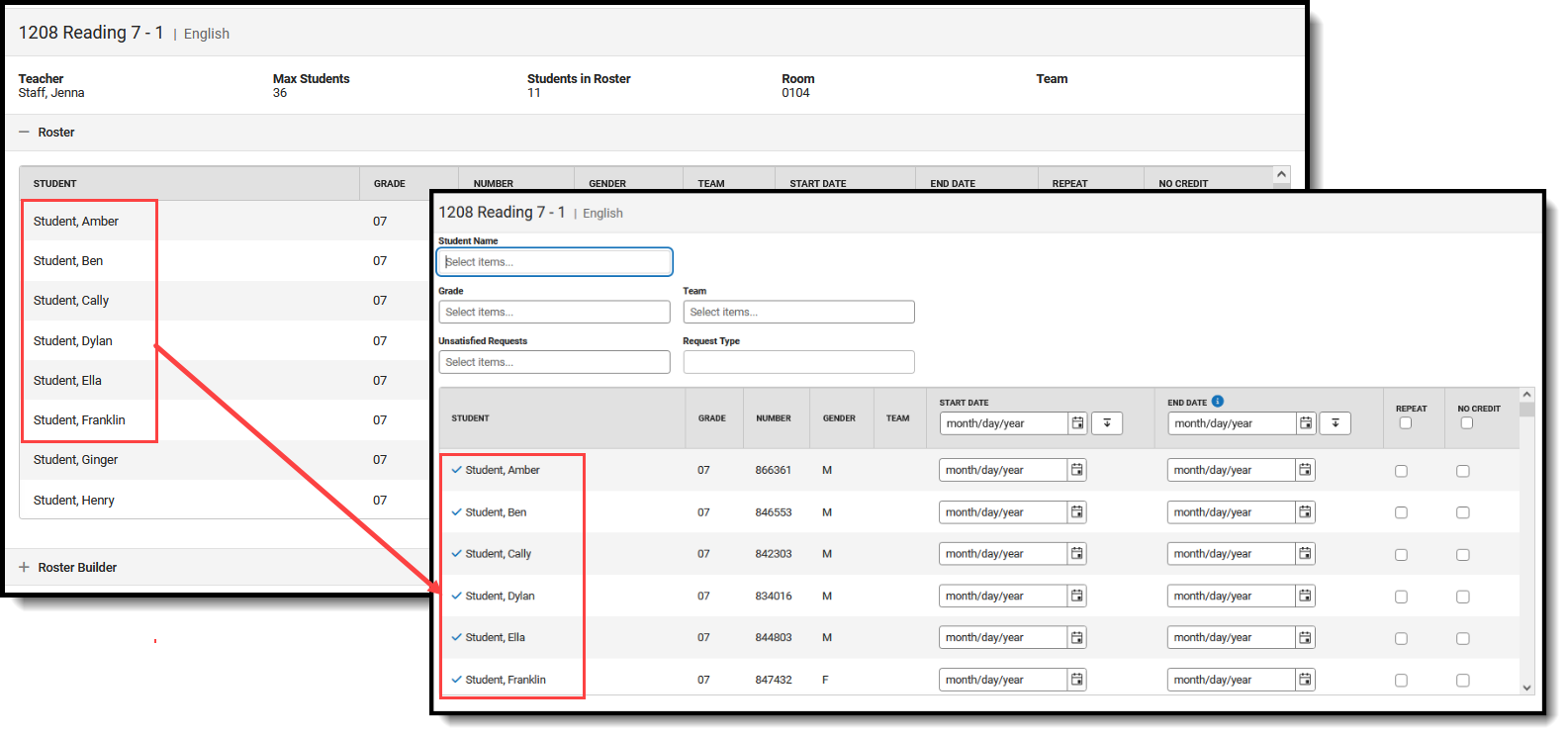Check Repeat for Student, Ben
This screenshot has height=737, width=1568.
pyautogui.click(x=1401, y=512)
